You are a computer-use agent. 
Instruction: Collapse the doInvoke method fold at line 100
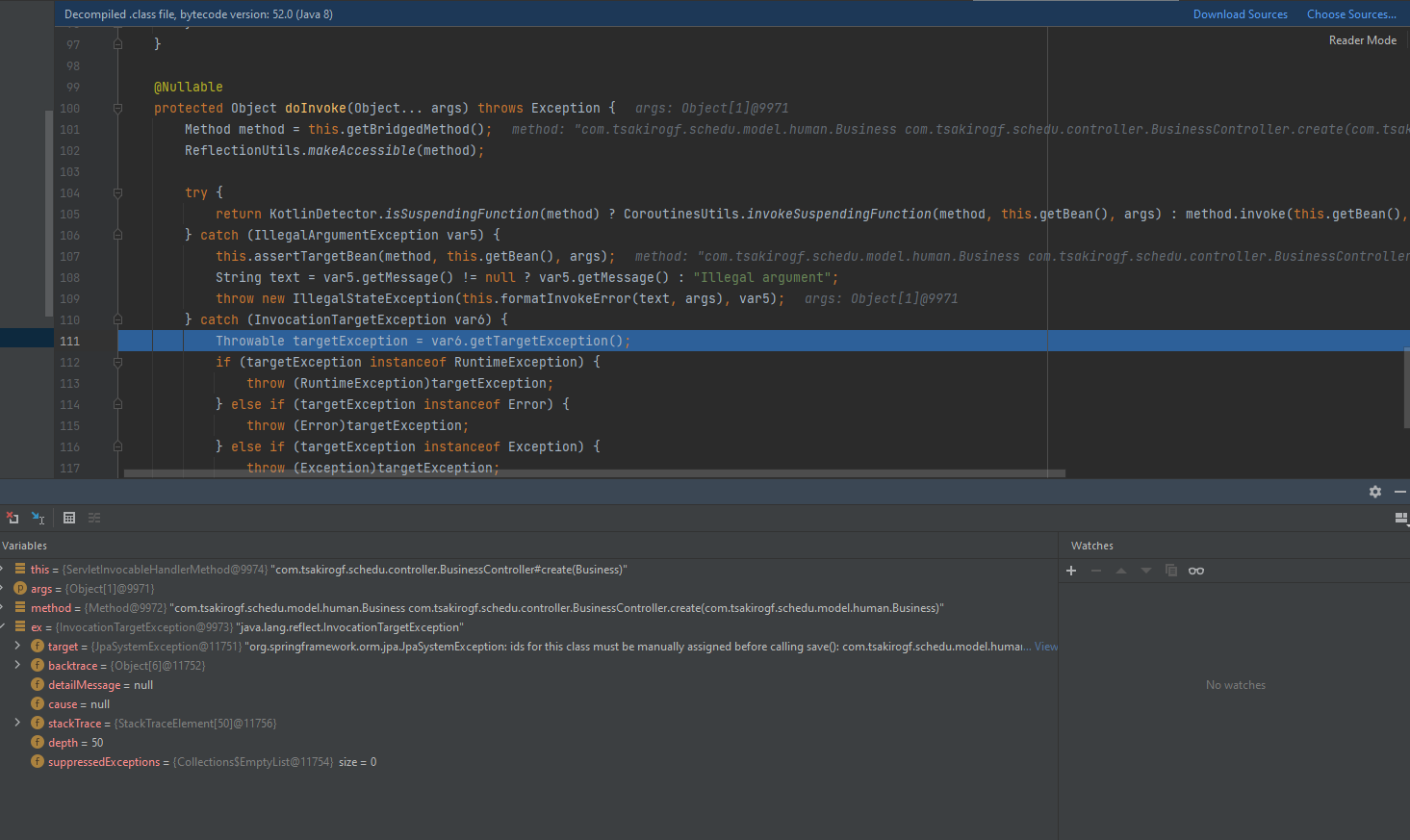(118, 108)
